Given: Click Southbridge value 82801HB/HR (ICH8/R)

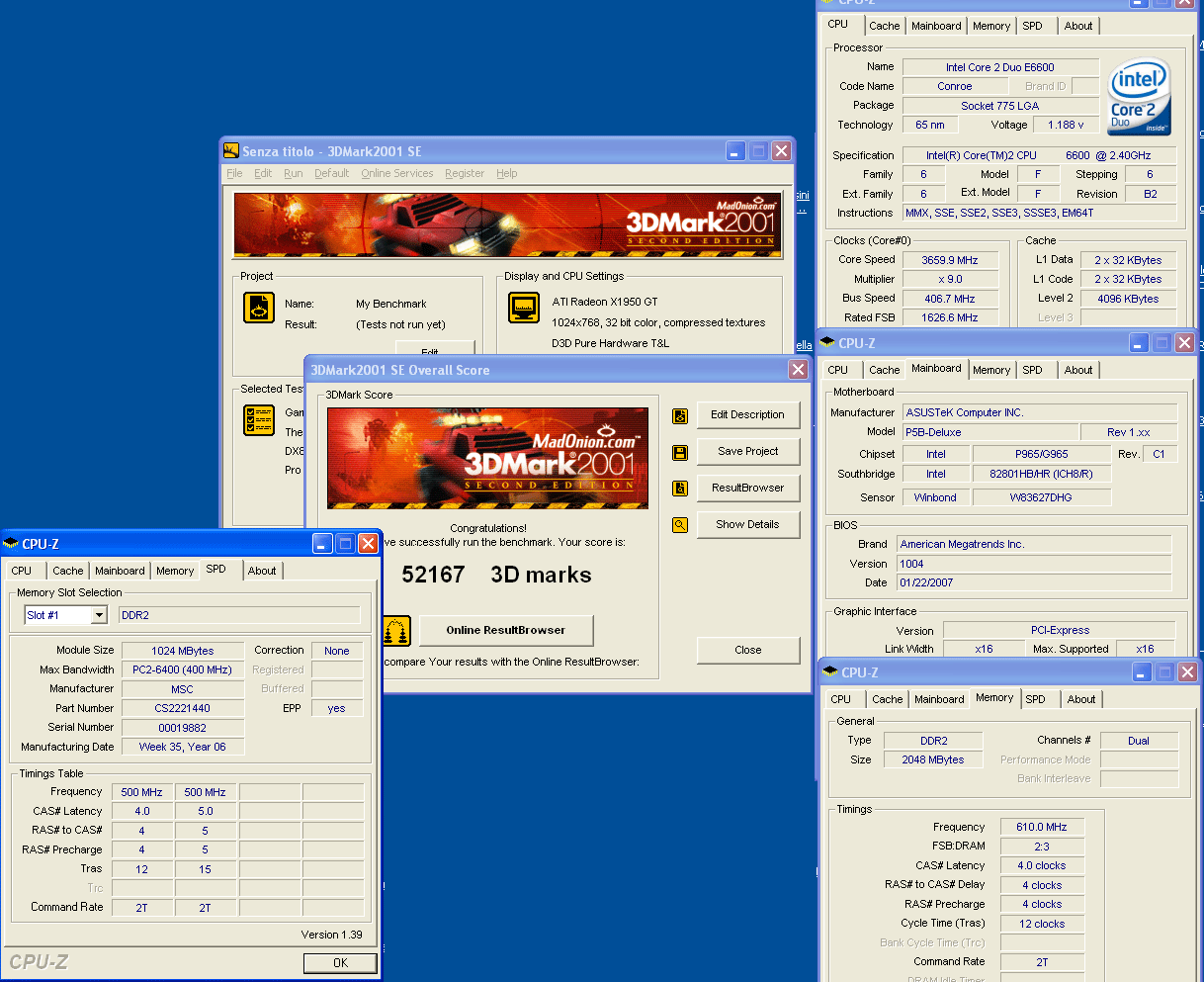Looking at the screenshot, I should 1041,474.
